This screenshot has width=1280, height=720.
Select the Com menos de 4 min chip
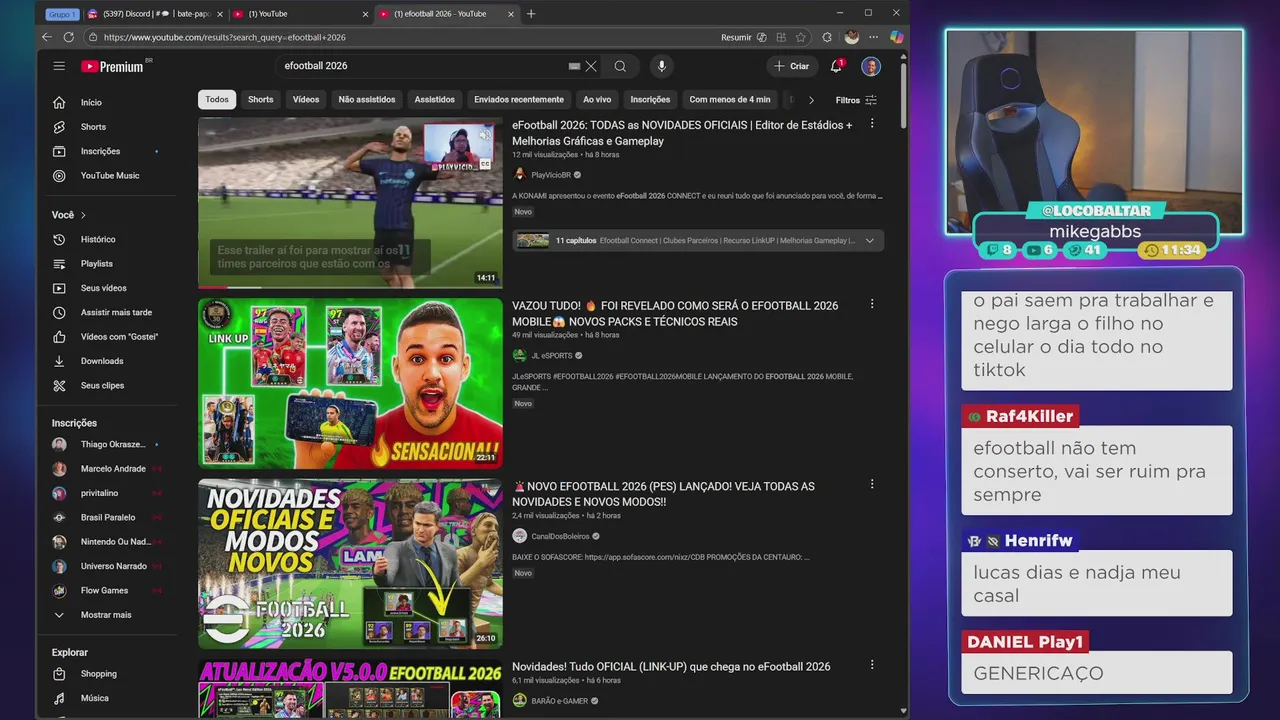(x=730, y=100)
